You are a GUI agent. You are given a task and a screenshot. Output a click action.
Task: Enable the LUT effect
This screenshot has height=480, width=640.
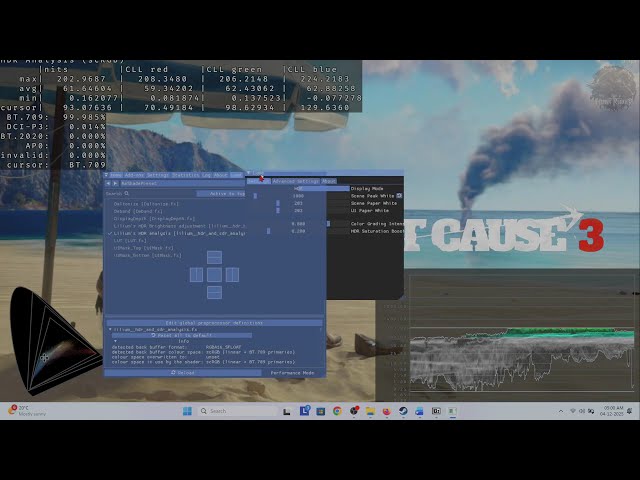coord(130,240)
